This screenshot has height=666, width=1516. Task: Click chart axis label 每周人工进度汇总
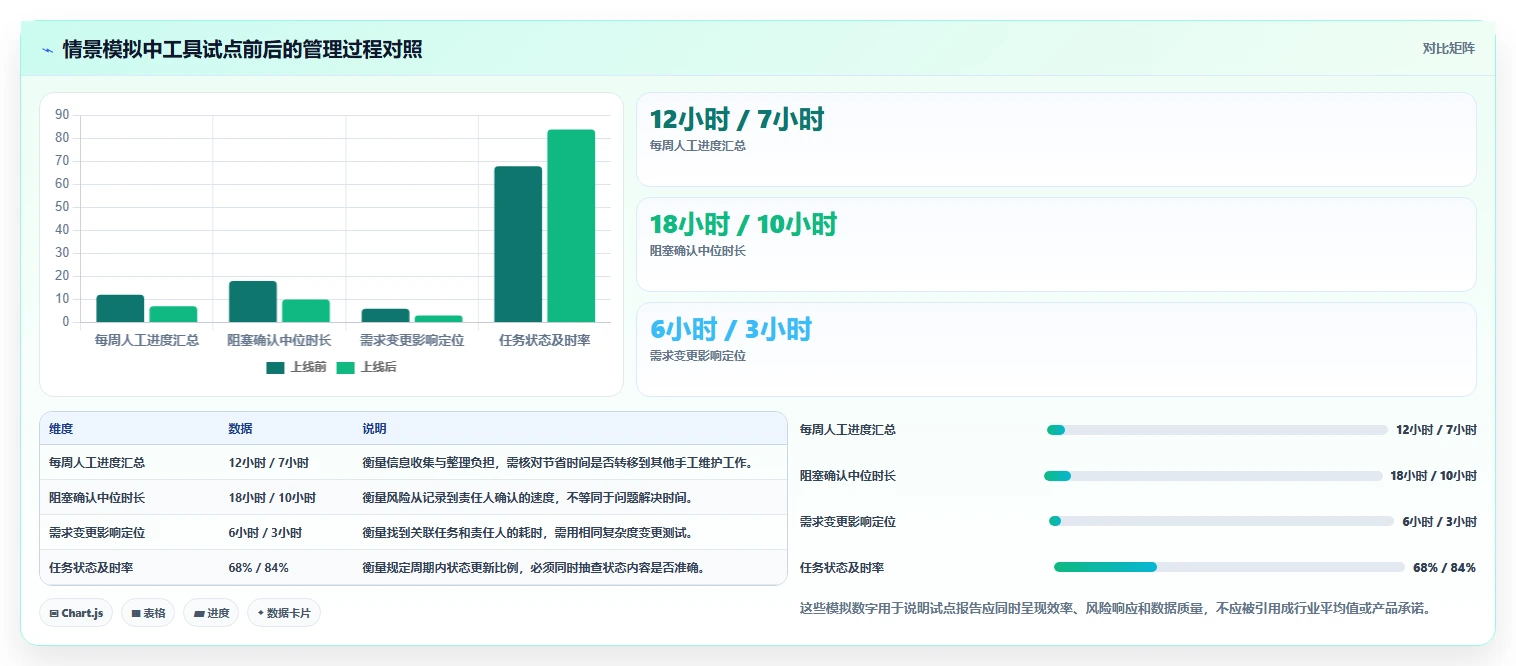147,341
